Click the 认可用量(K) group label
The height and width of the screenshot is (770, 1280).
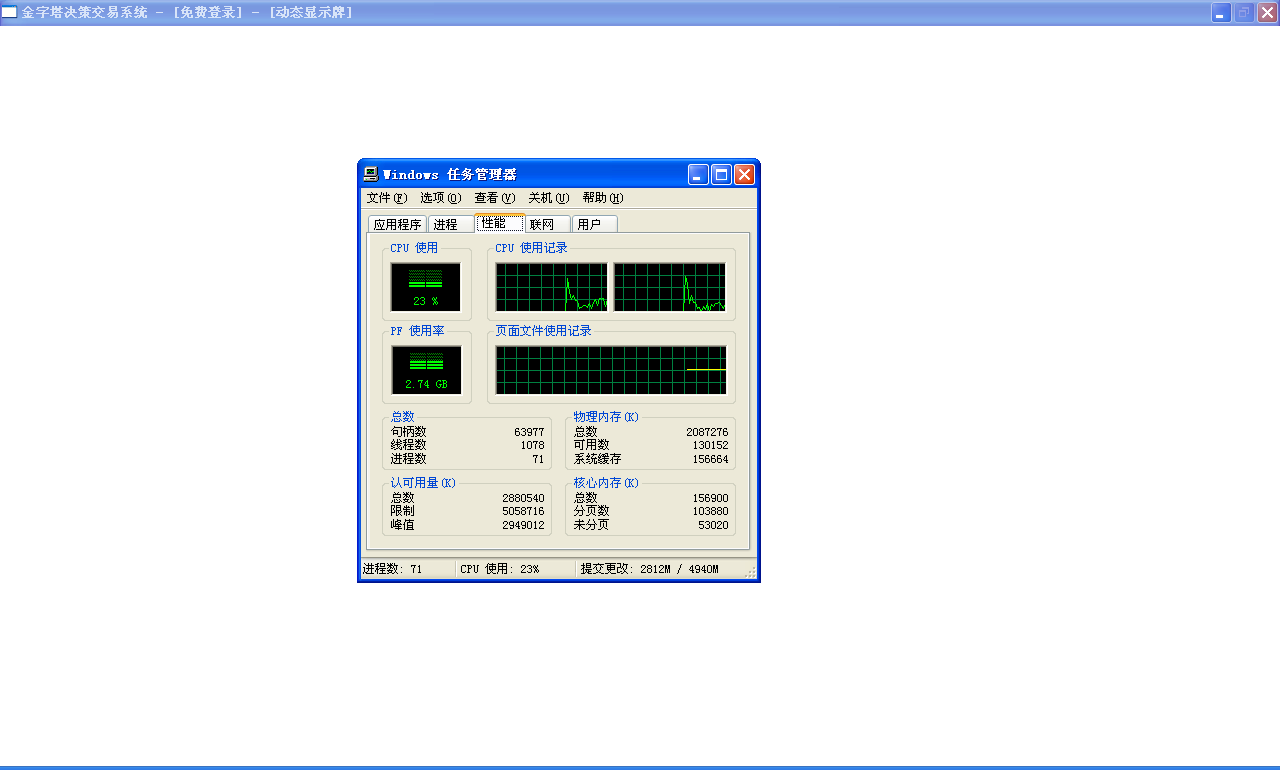point(423,483)
